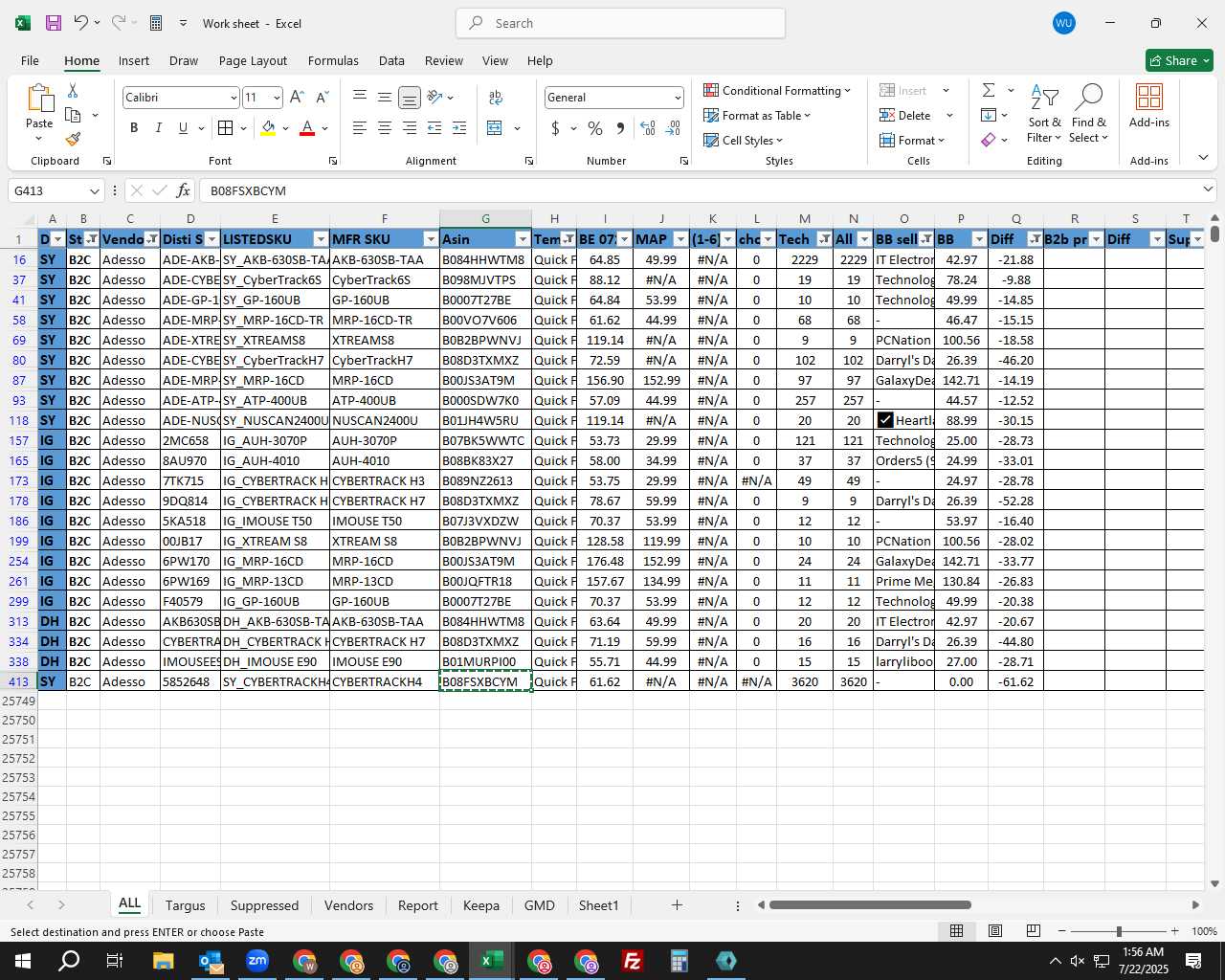Collapse the ribbon with chevron
Image resolution: width=1225 pixels, height=980 pixels.
1203,158
